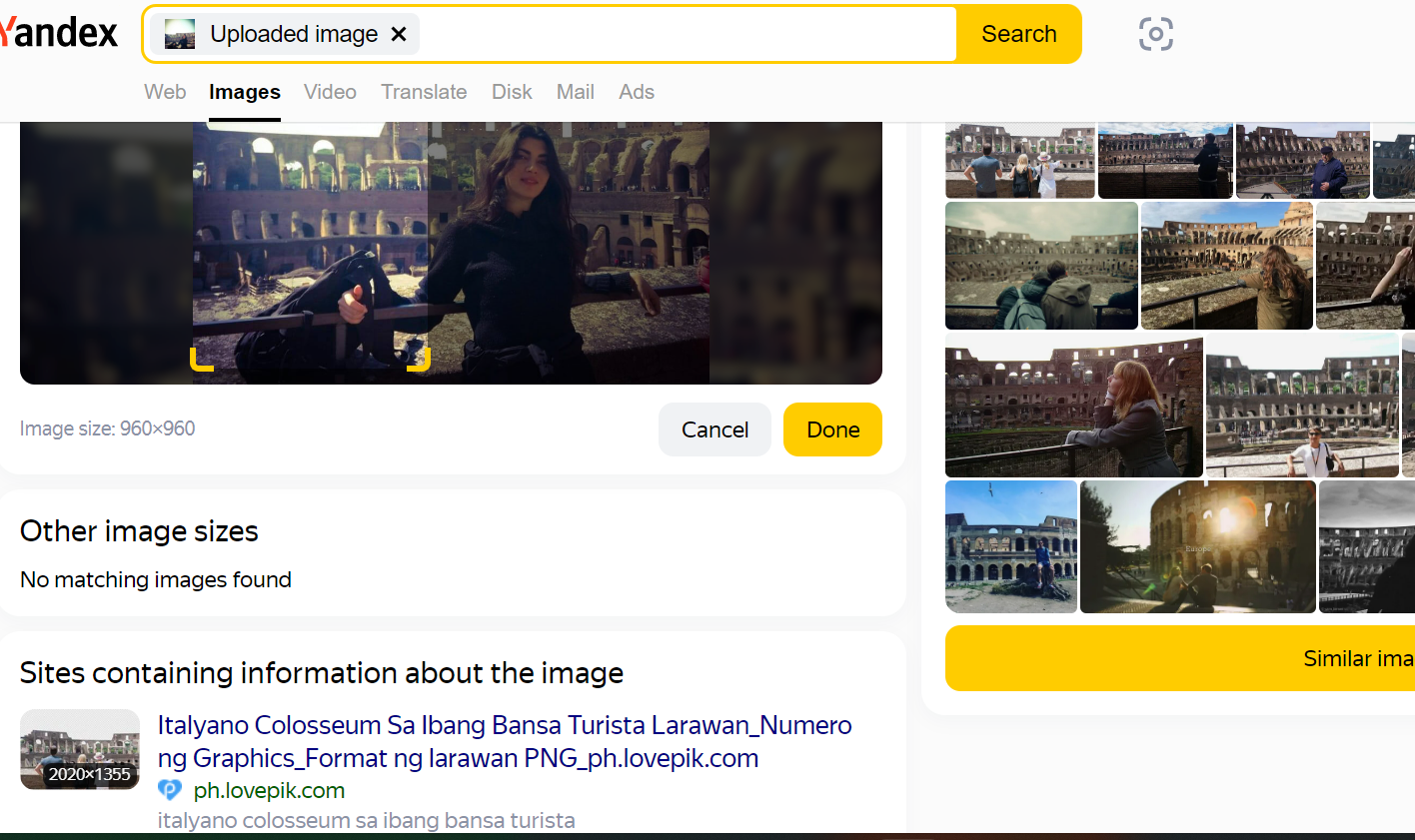Click the ph.lovepik.com site favicon
Screen dimensions: 1415x840
click(170, 790)
